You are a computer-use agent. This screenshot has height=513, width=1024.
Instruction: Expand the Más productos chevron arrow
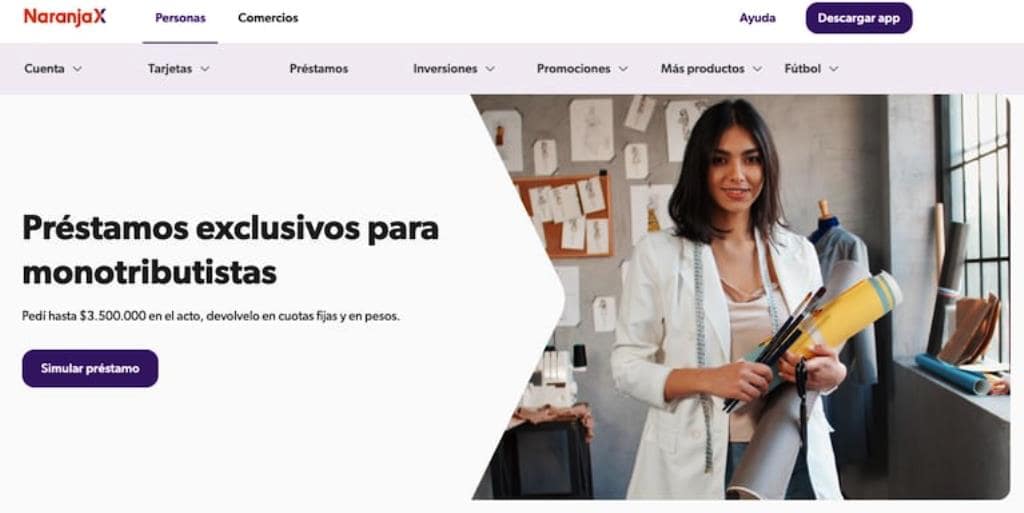pyautogui.click(x=757, y=69)
